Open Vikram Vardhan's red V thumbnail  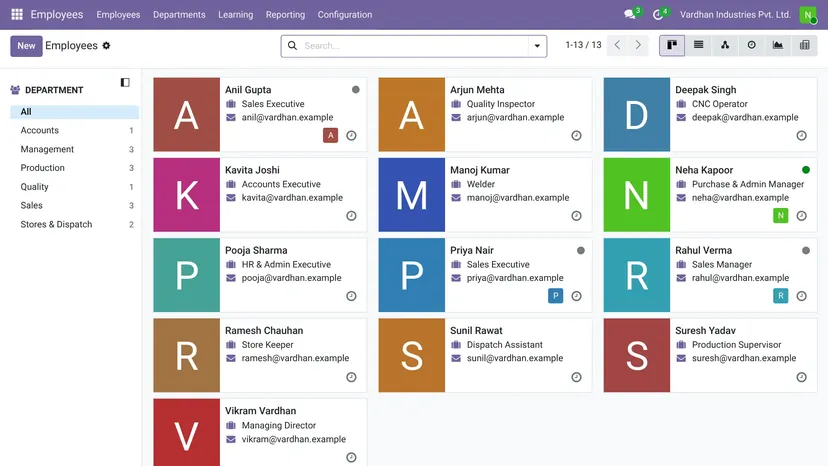pyautogui.click(x=186, y=432)
